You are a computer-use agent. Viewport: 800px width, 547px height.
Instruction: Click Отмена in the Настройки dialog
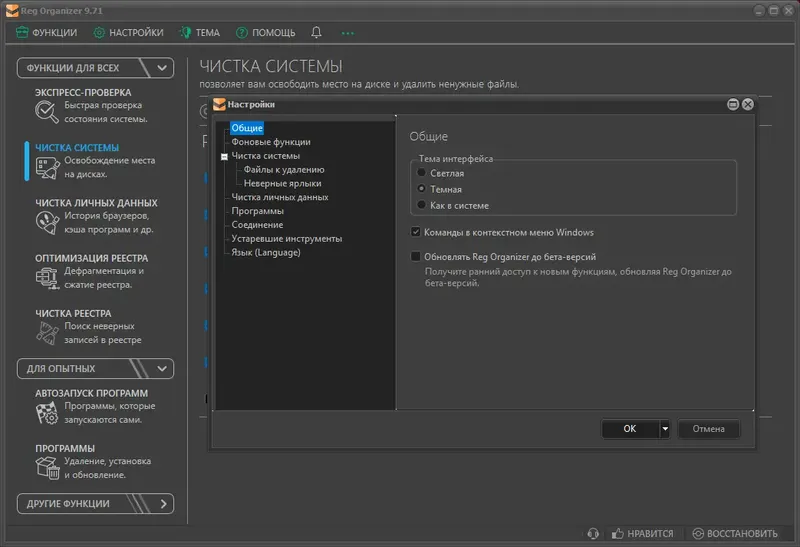(708, 429)
